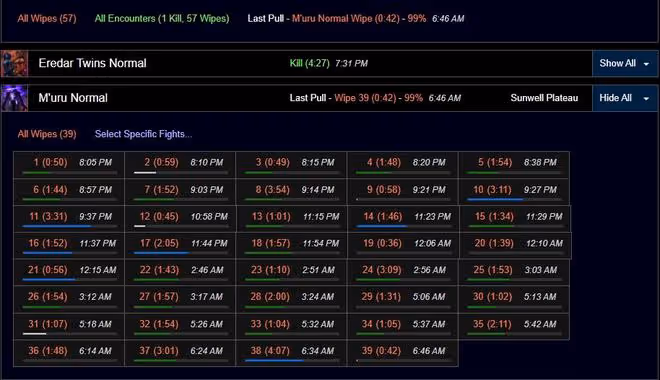Open wipe 31 (1:07) at 5:18 AM
Screen dimensions: 660x380
[69, 326]
